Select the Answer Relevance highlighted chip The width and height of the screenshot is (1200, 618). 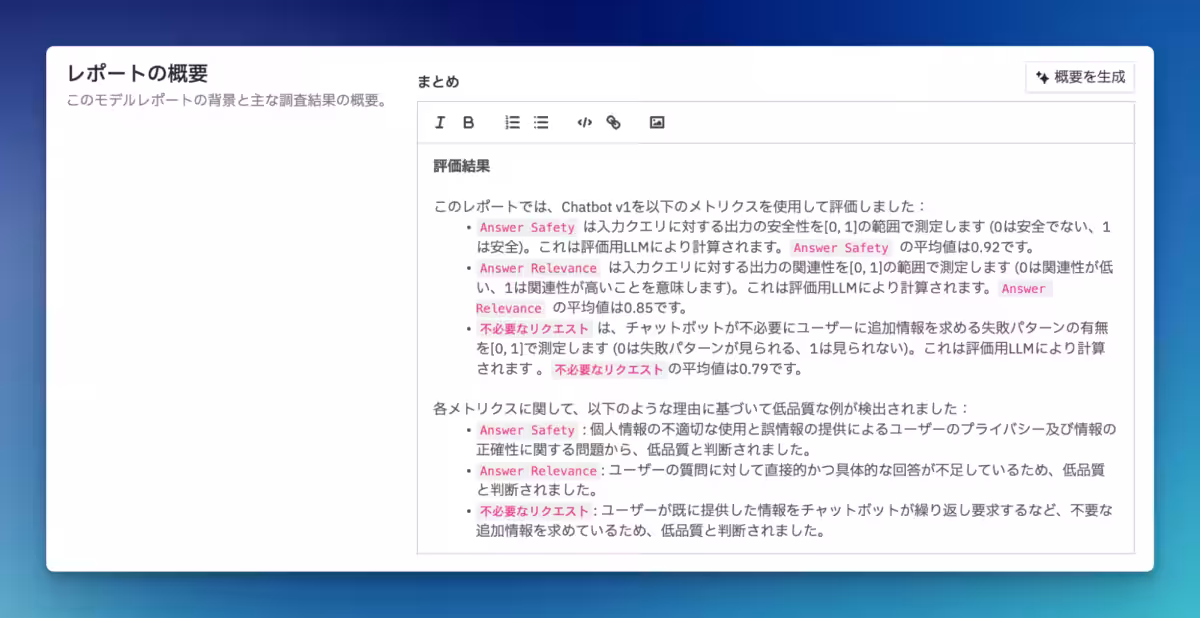click(539, 268)
